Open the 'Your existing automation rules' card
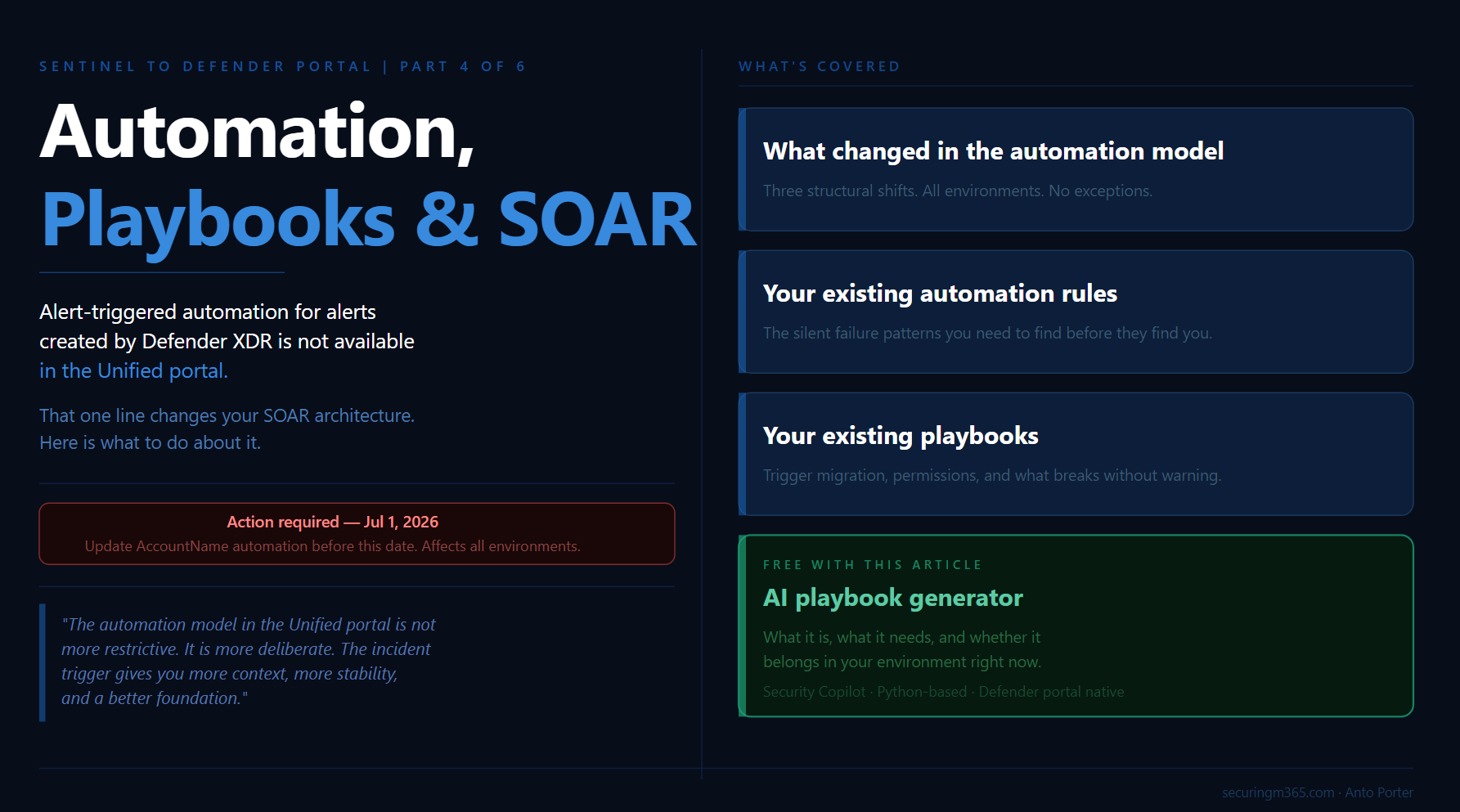The image size is (1460, 812). (x=1076, y=312)
